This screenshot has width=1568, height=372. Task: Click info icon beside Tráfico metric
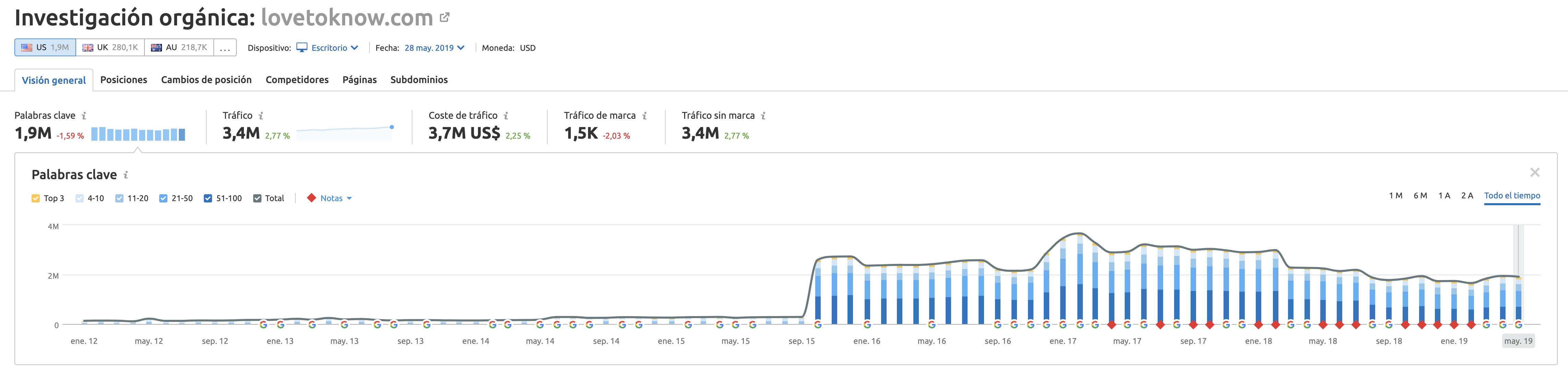click(260, 116)
